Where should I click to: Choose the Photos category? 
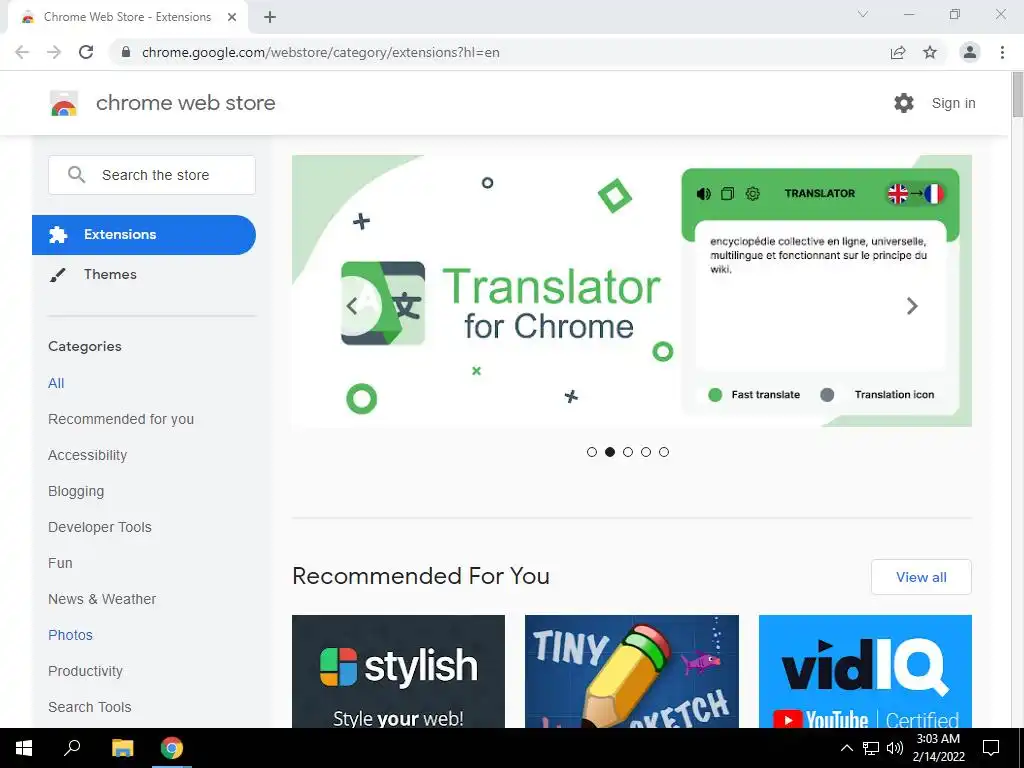(x=71, y=635)
